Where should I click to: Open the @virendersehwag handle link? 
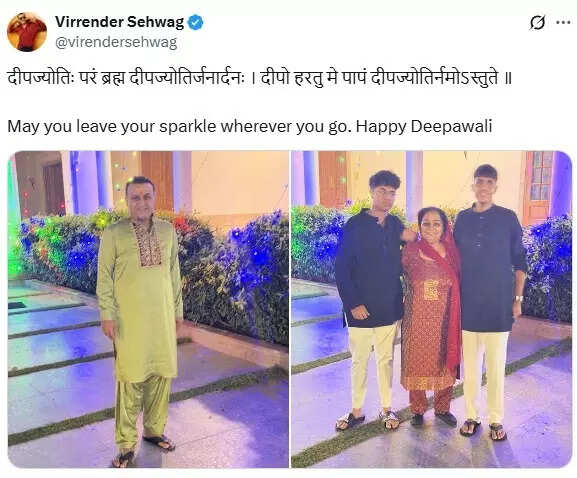pyautogui.click(x=116, y=42)
